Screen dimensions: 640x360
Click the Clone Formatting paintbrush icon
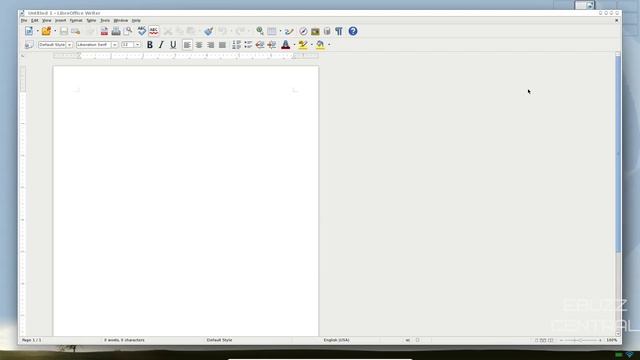pos(208,31)
